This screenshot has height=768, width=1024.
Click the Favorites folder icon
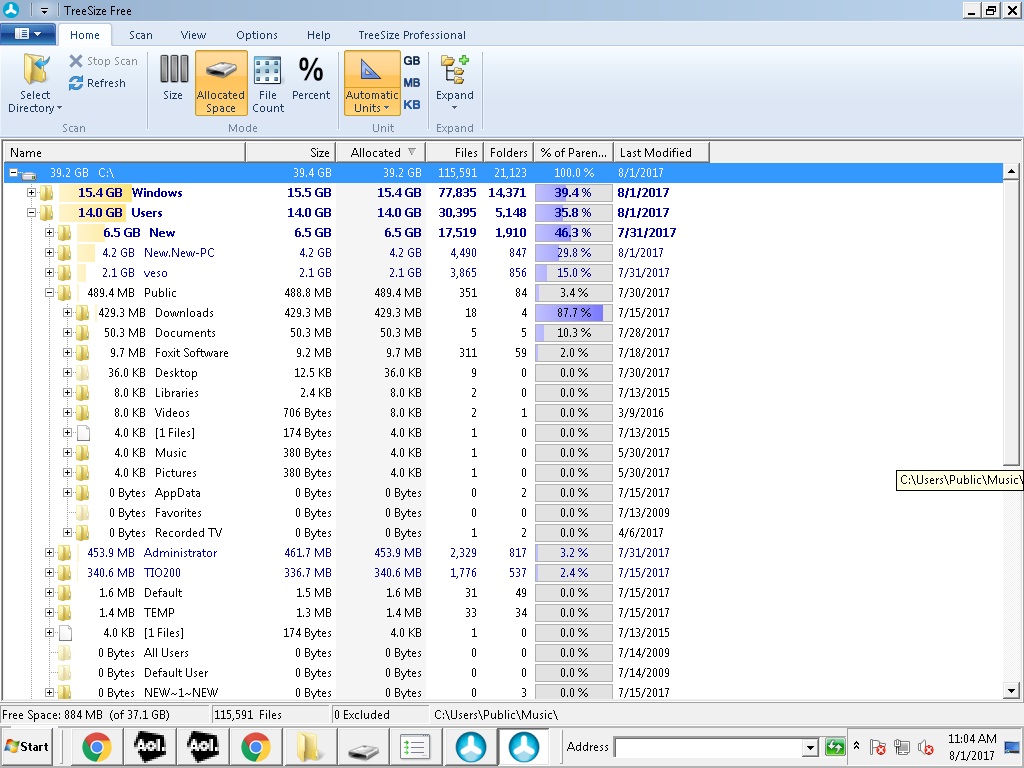pos(82,513)
